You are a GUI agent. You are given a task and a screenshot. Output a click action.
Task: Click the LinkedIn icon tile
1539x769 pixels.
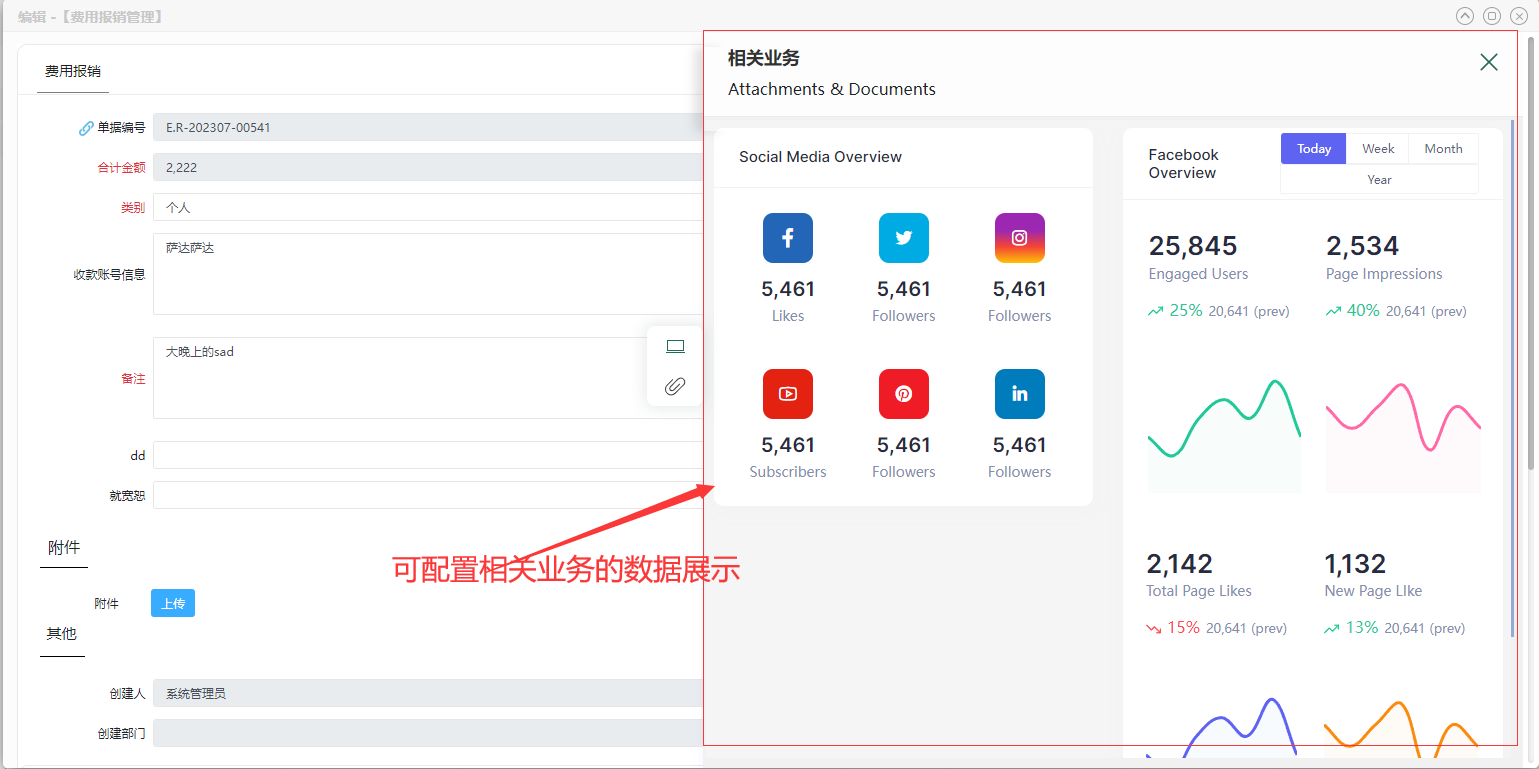pyautogui.click(x=1019, y=394)
